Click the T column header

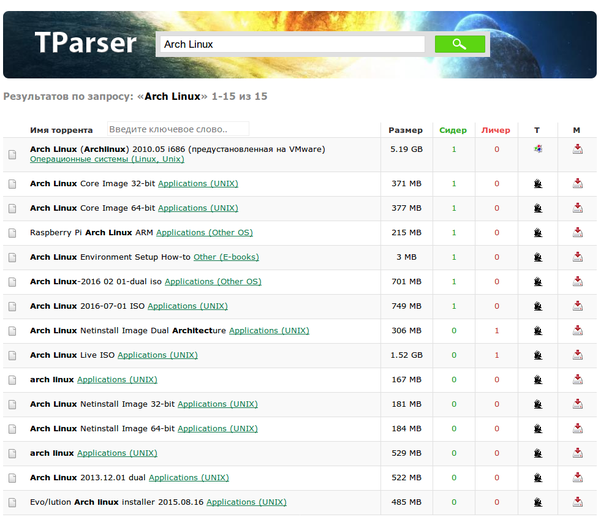click(x=537, y=130)
